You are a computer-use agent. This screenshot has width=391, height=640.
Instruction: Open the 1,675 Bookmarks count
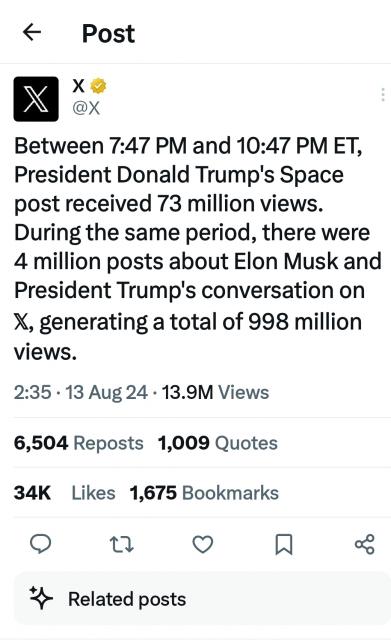(204, 493)
